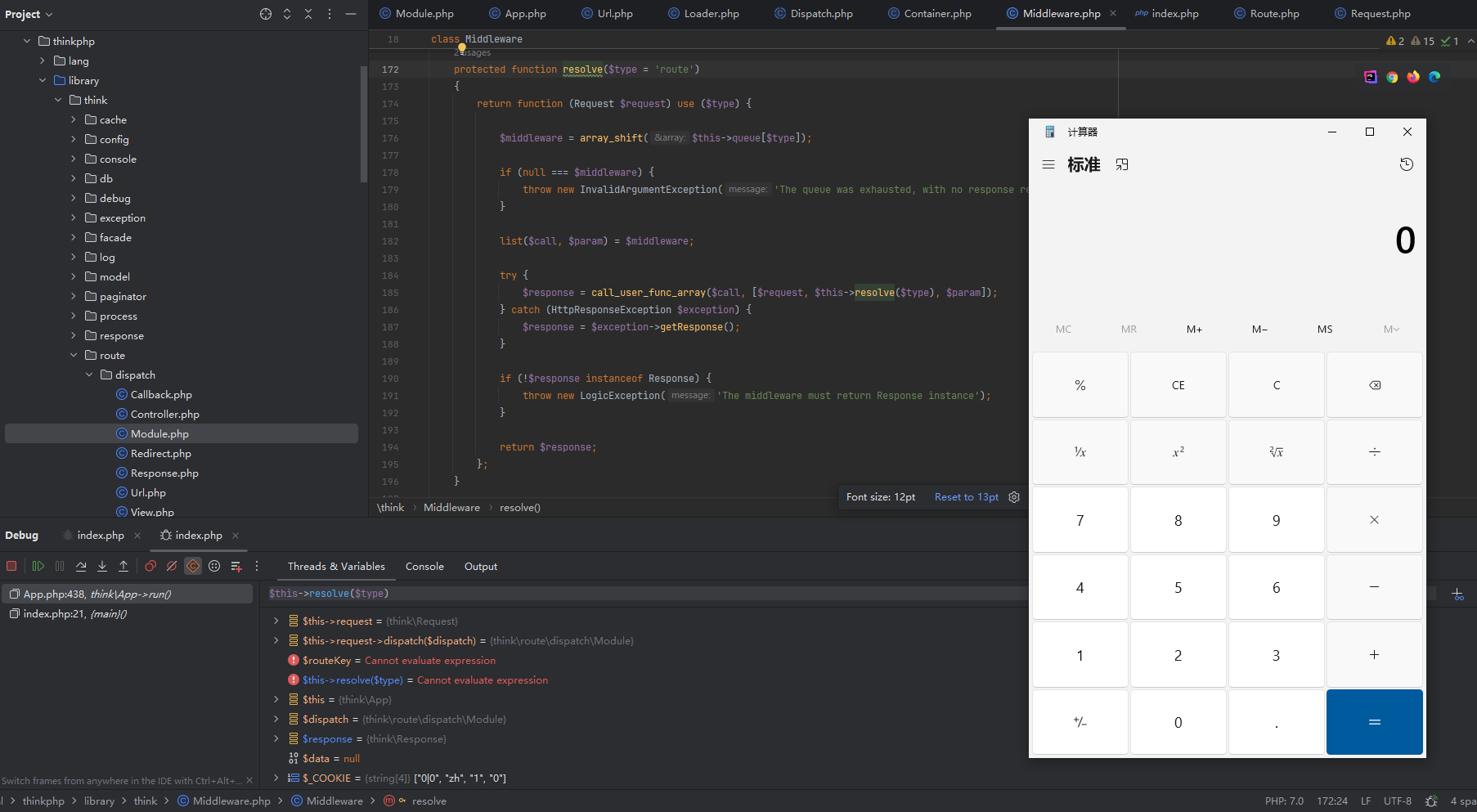This screenshot has width=1477, height=812.
Task: Collapse the dispatch folder in project tree
Action: coord(89,375)
